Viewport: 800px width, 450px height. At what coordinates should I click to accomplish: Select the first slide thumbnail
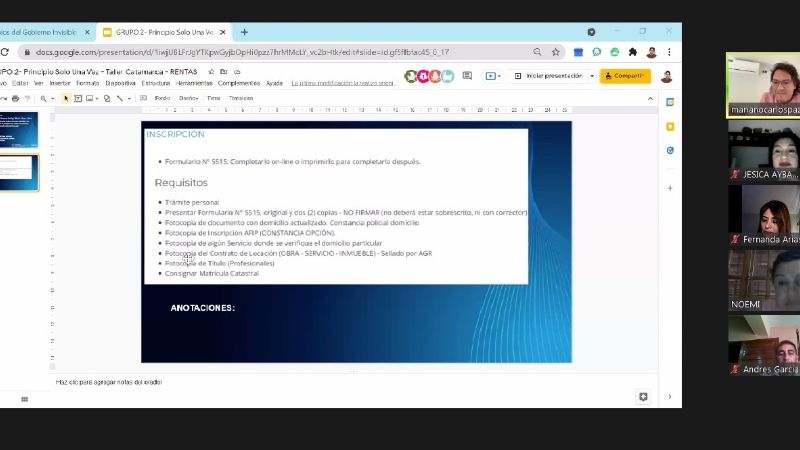pyautogui.click(x=18, y=130)
